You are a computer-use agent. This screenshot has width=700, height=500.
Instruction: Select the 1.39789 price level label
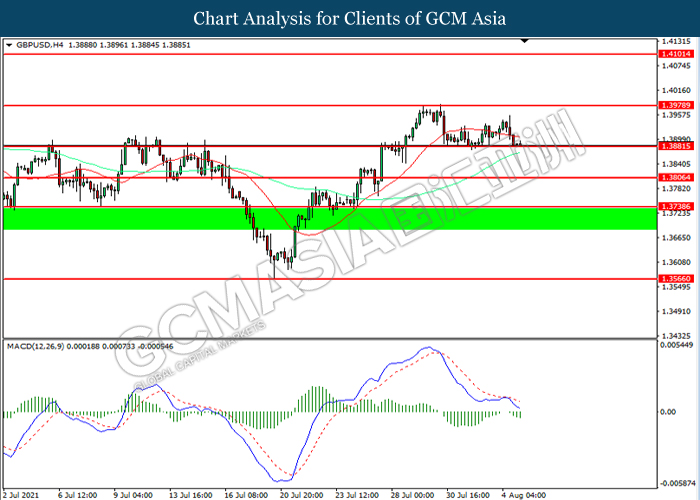pos(676,105)
